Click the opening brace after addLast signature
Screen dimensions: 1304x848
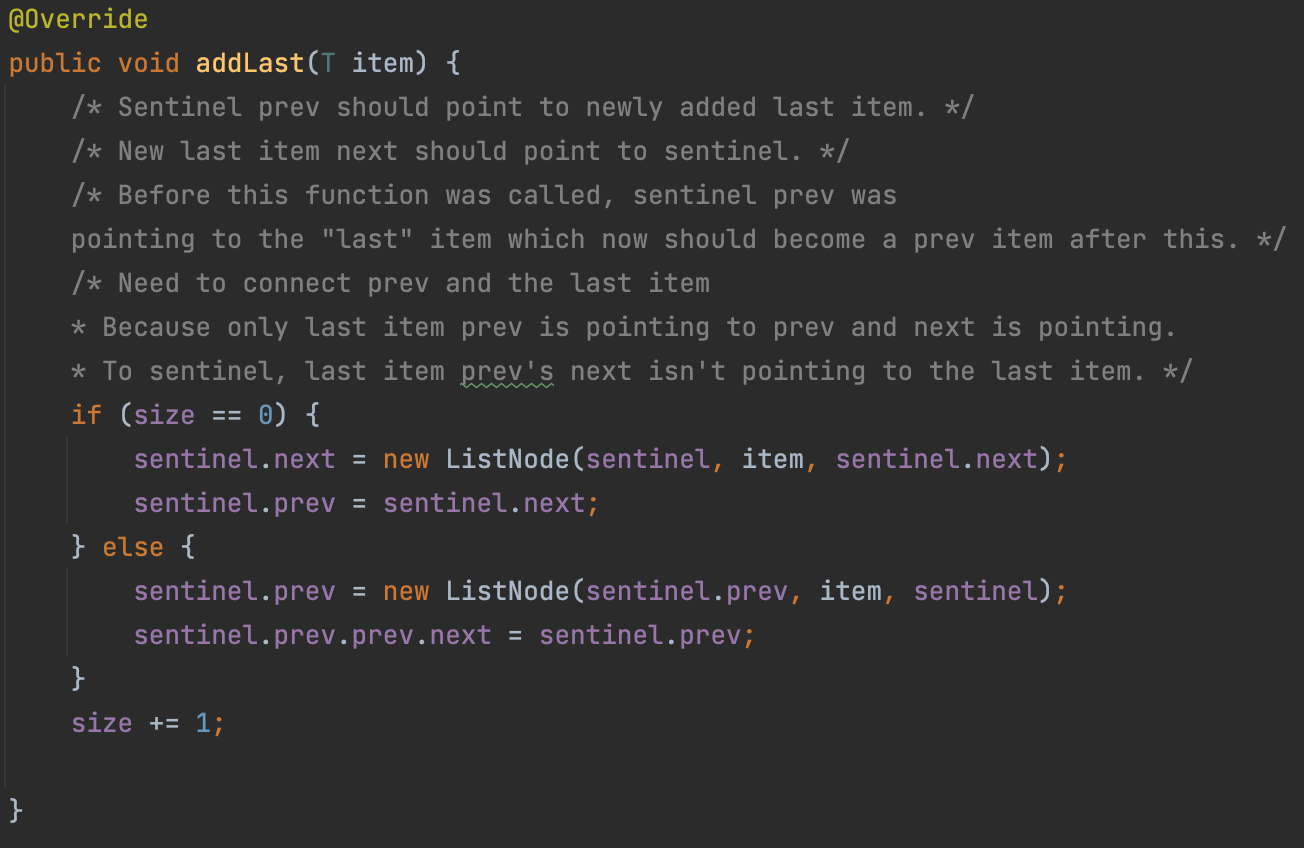[x=452, y=63]
